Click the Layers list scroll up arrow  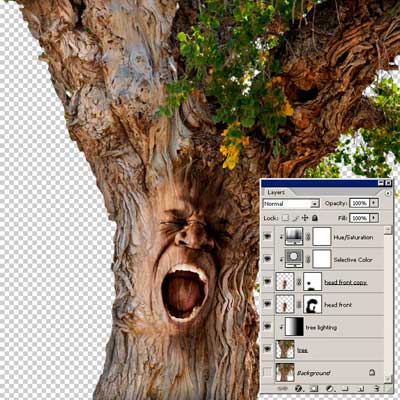388,230
